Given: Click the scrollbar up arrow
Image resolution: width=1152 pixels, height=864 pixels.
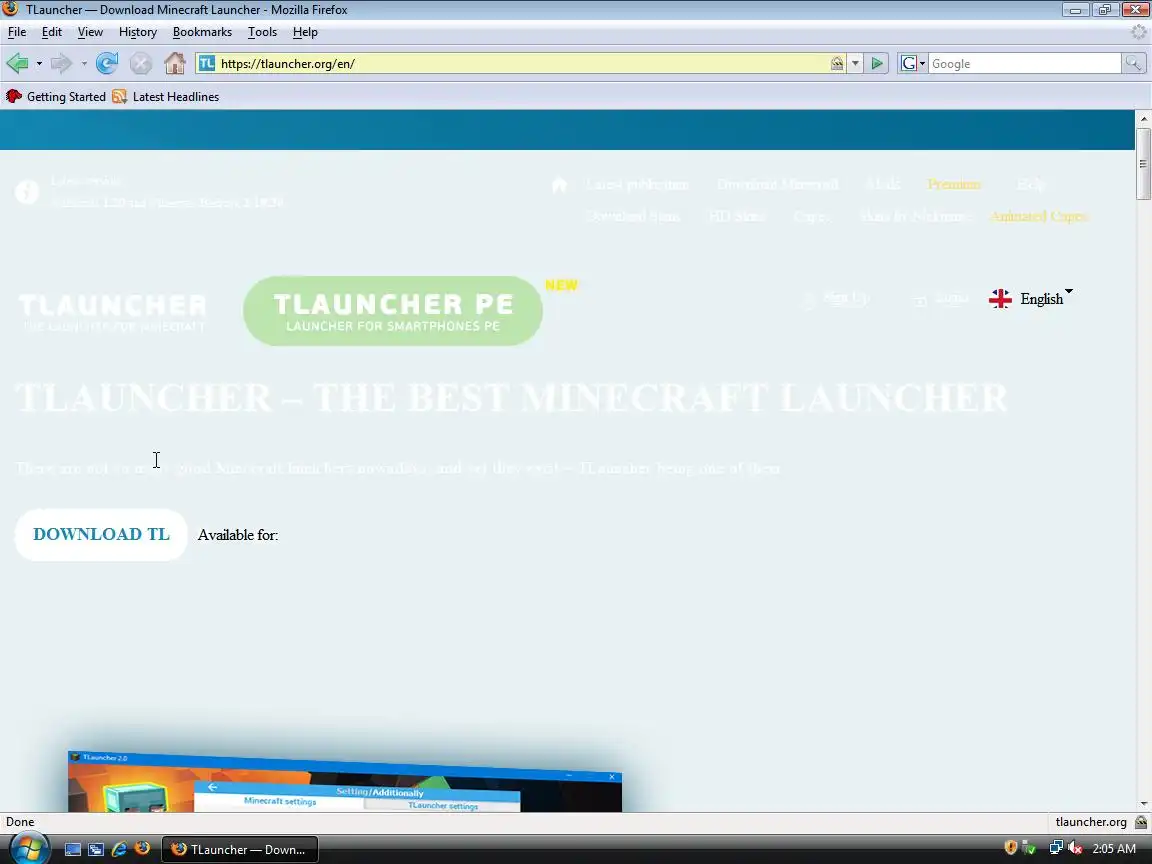Looking at the screenshot, I should coord(1143,118).
